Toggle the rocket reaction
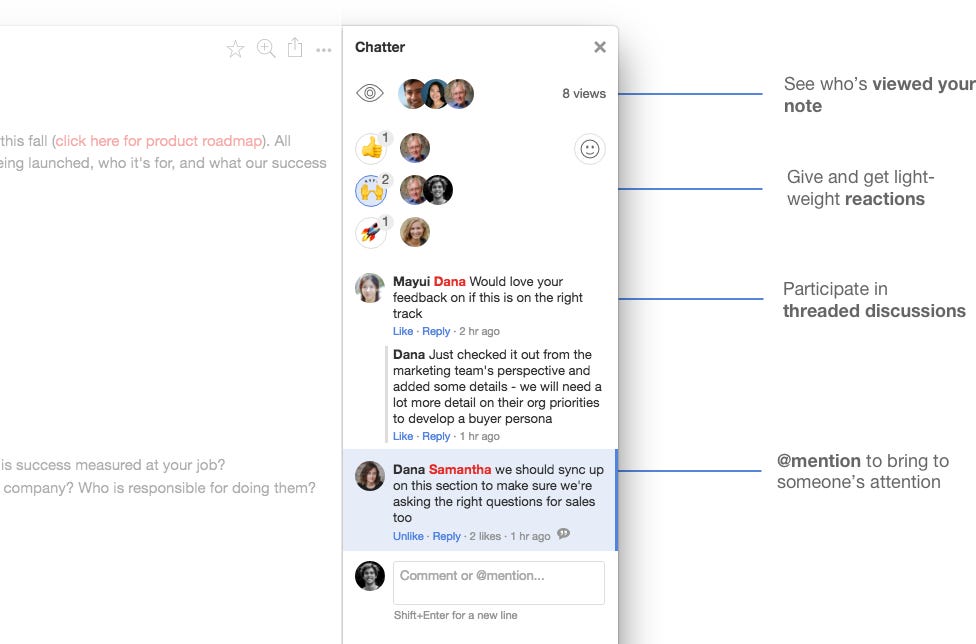976x644 pixels. click(372, 233)
